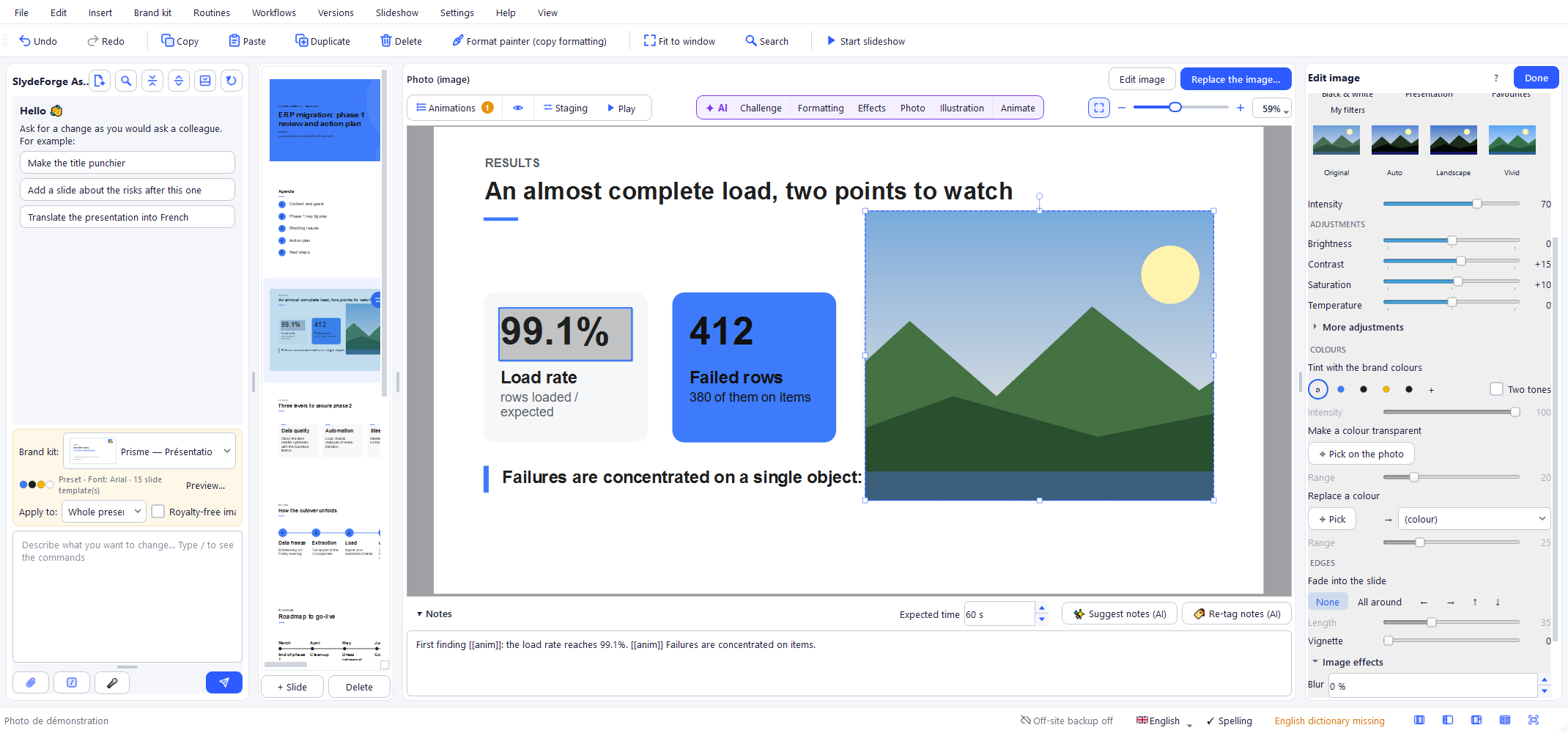Click the Off-site backup off indicator
Screen dimensions: 1568x733
point(1067,721)
